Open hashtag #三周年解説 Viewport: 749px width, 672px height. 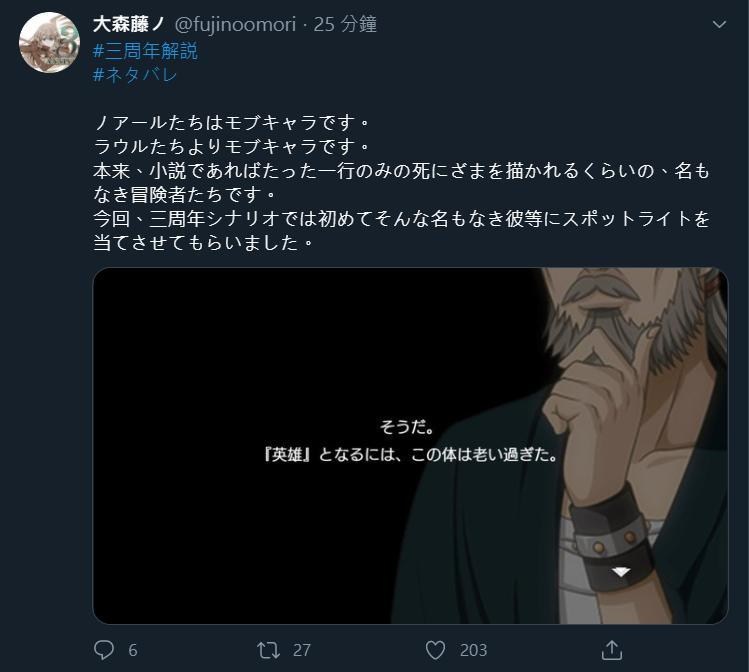[145, 51]
